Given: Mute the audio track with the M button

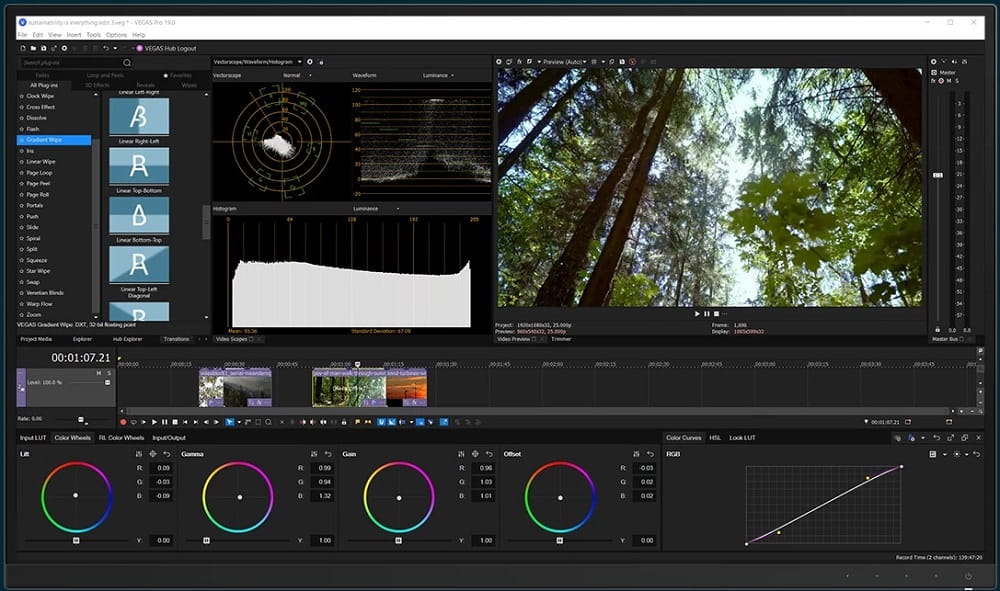Looking at the screenshot, I should pos(99,372).
